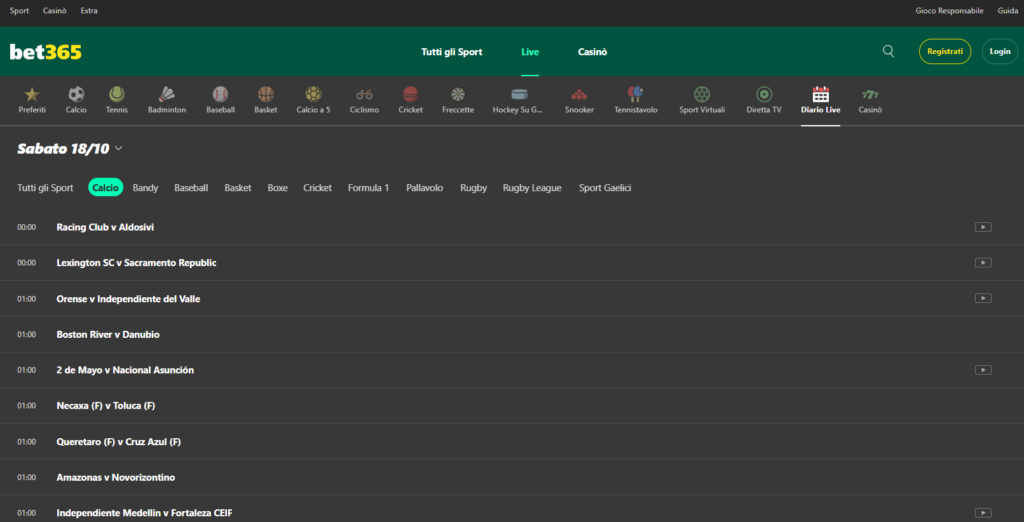Expand the Sabato 18/10 date dropdown

pos(119,149)
